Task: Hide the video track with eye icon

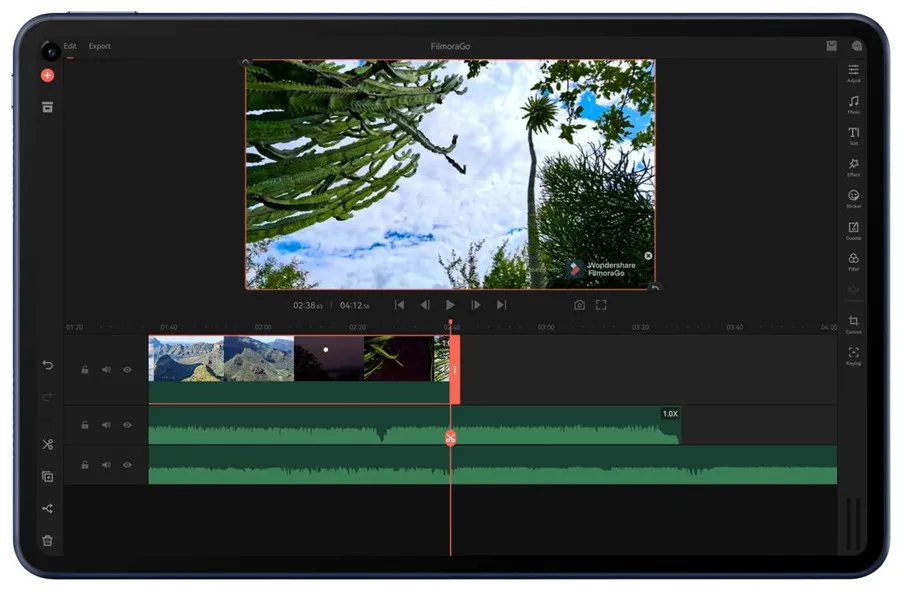Action: point(127,370)
